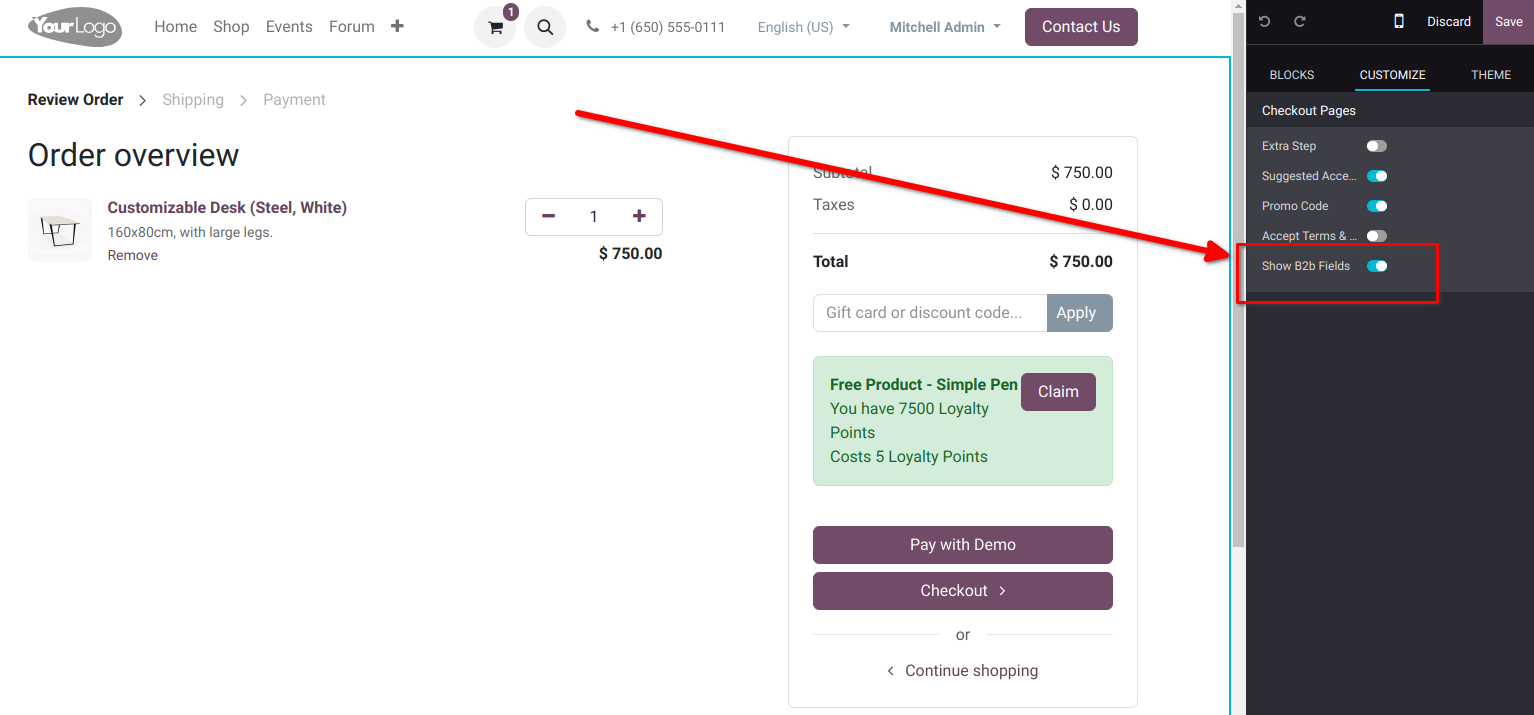Viewport: 1534px width, 715px height.
Task: Click the plus icon after Forum
Action: [x=397, y=27]
